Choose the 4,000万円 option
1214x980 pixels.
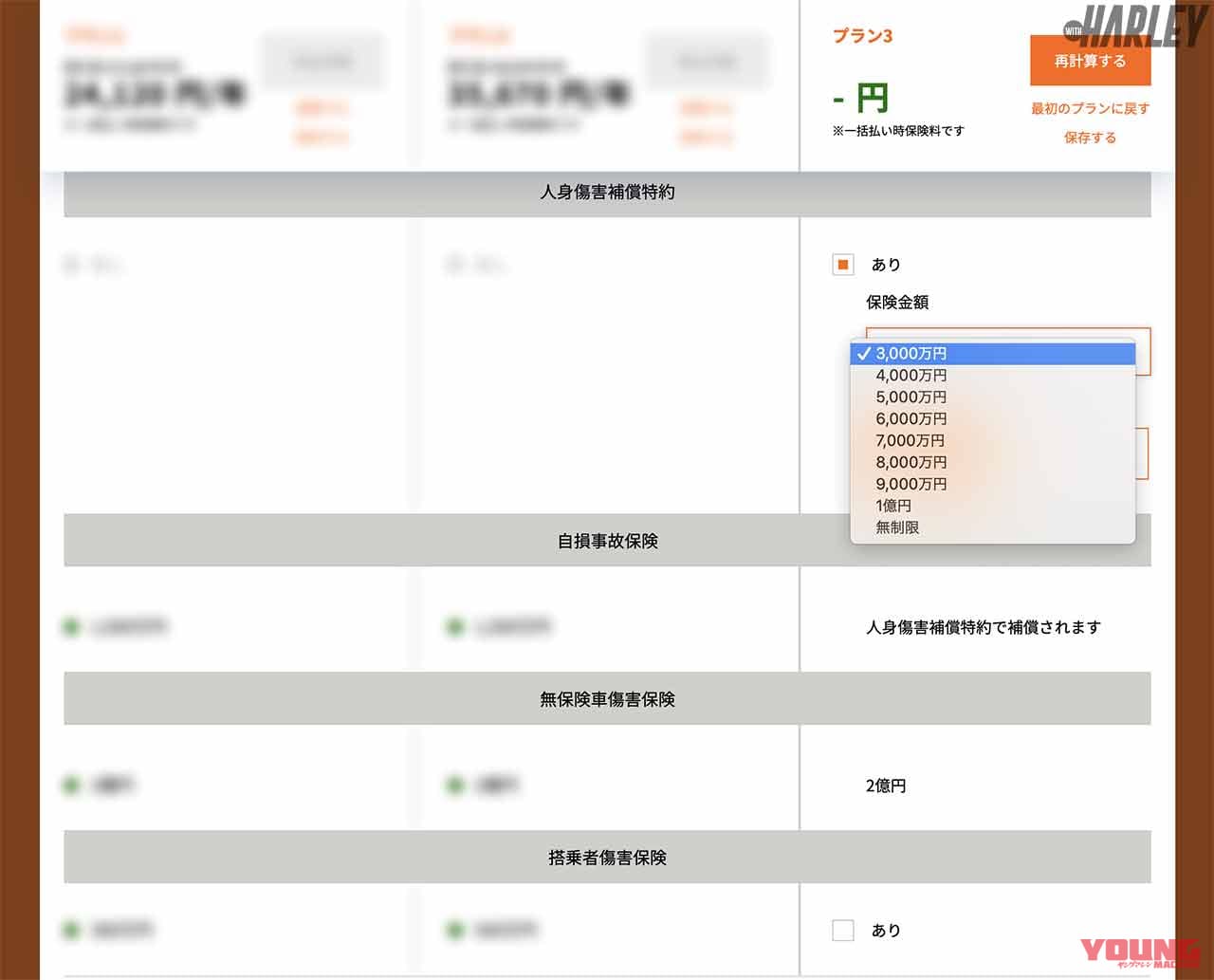(910, 375)
